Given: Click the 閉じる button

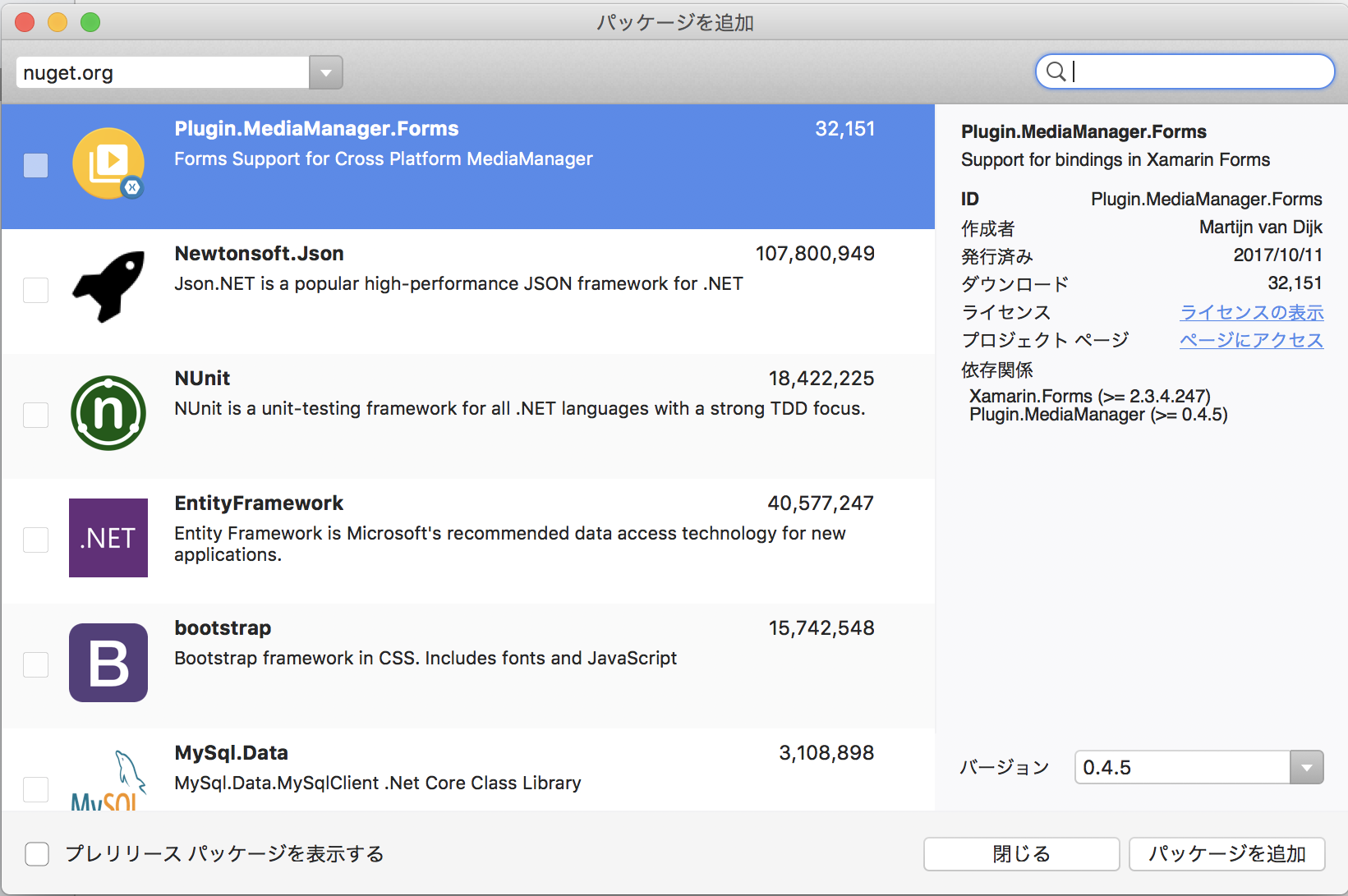Looking at the screenshot, I should tap(1021, 854).
